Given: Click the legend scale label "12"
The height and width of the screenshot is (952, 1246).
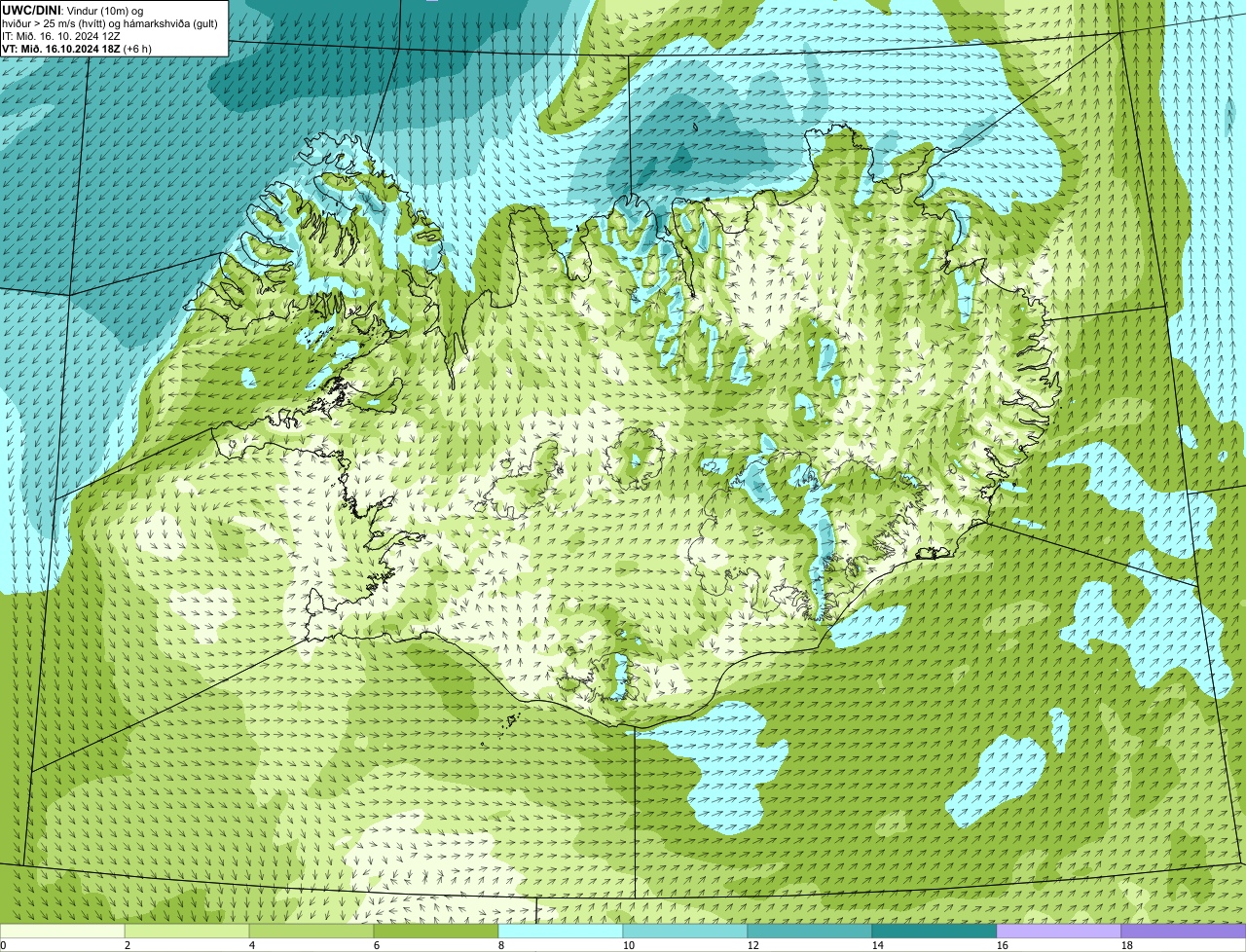Looking at the screenshot, I should 753,945.
